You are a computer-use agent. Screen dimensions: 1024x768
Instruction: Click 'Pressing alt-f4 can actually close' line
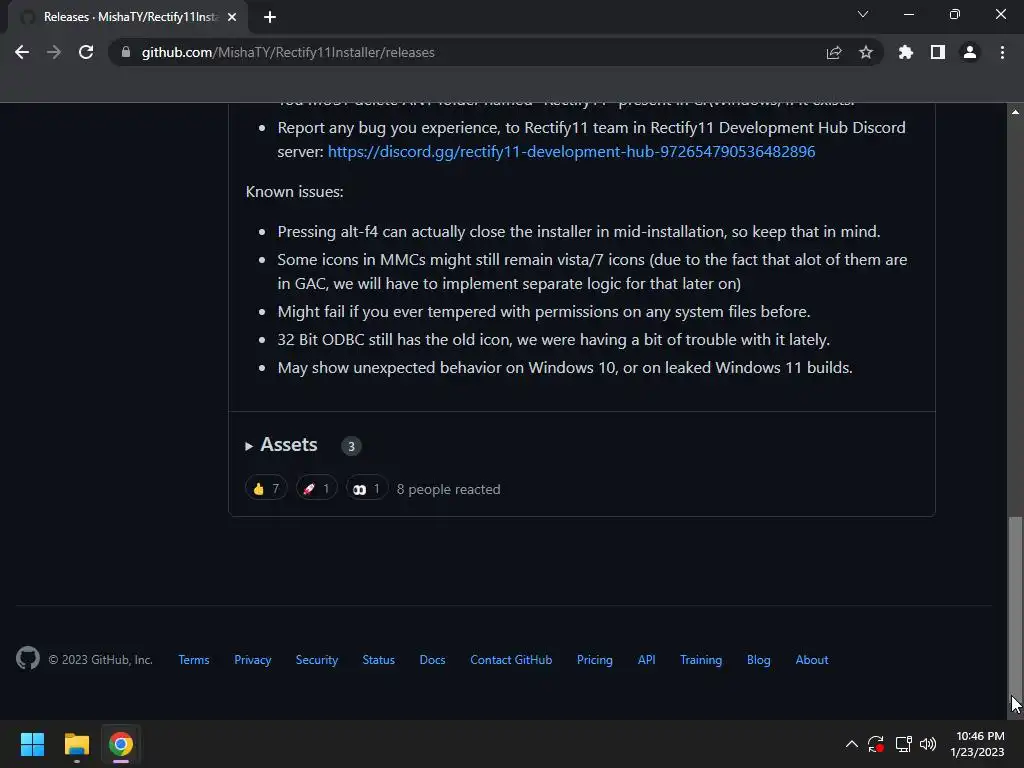579,232
